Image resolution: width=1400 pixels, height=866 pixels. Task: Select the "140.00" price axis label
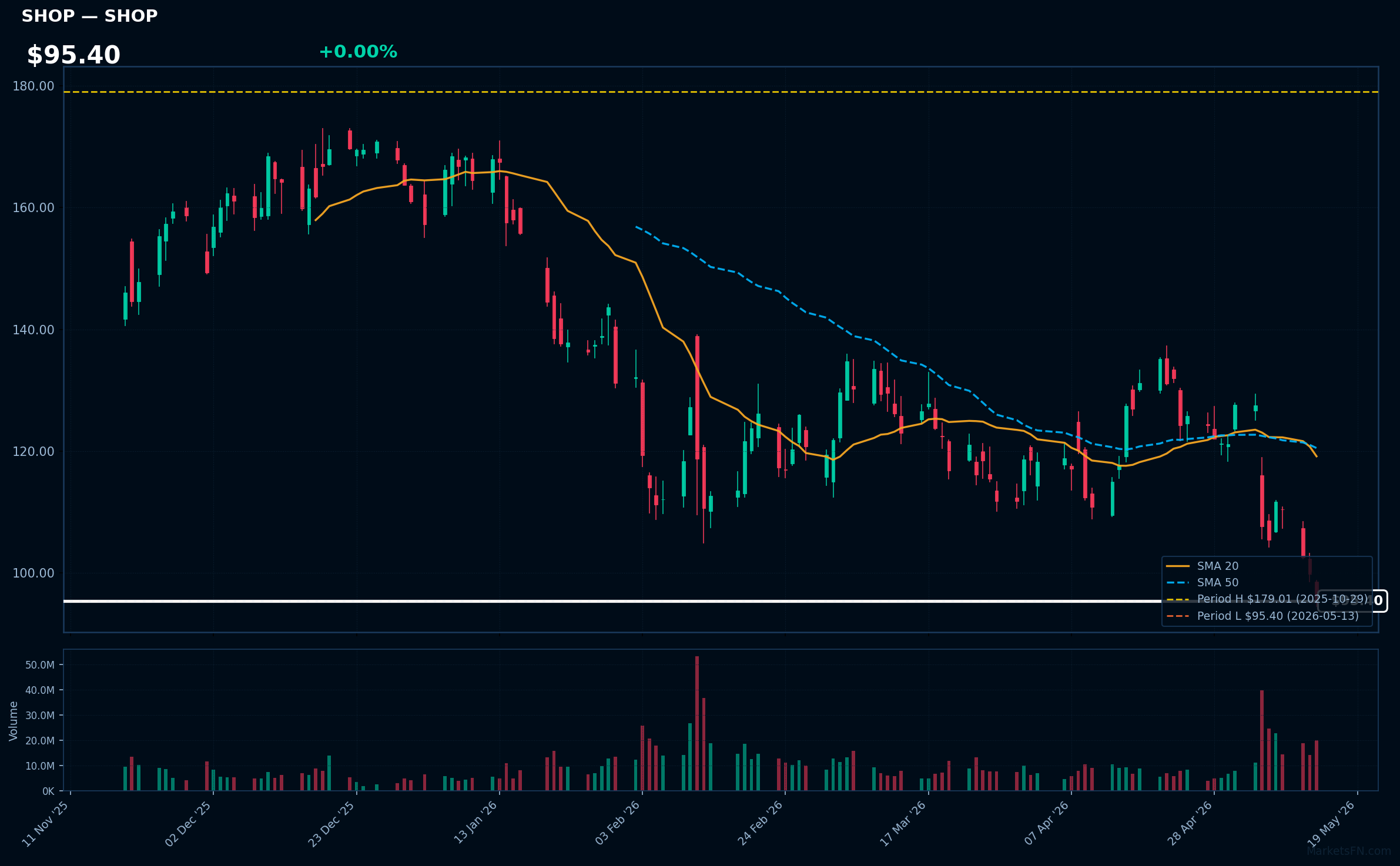[34, 330]
